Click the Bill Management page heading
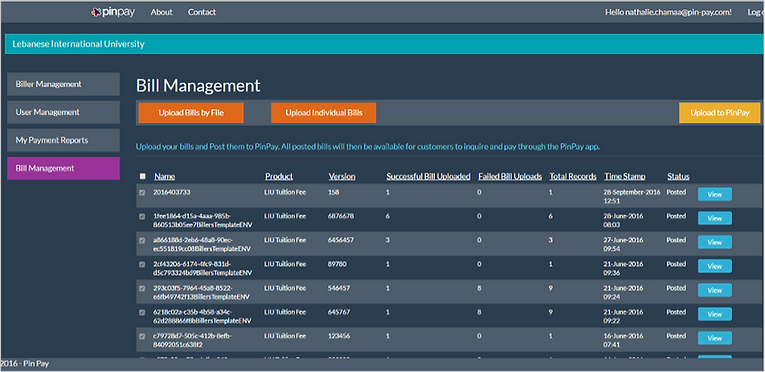Viewport: 765px width, 372px height. coord(198,86)
